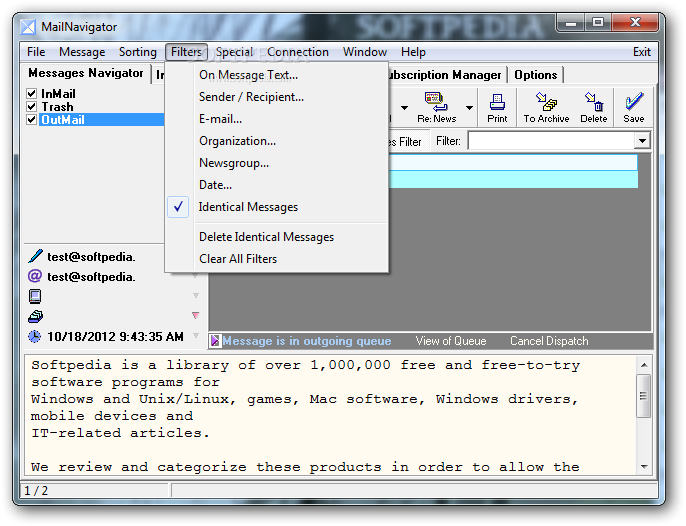The image size is (686, 526).
Task: Click View of Queue link
Action: 451,341
